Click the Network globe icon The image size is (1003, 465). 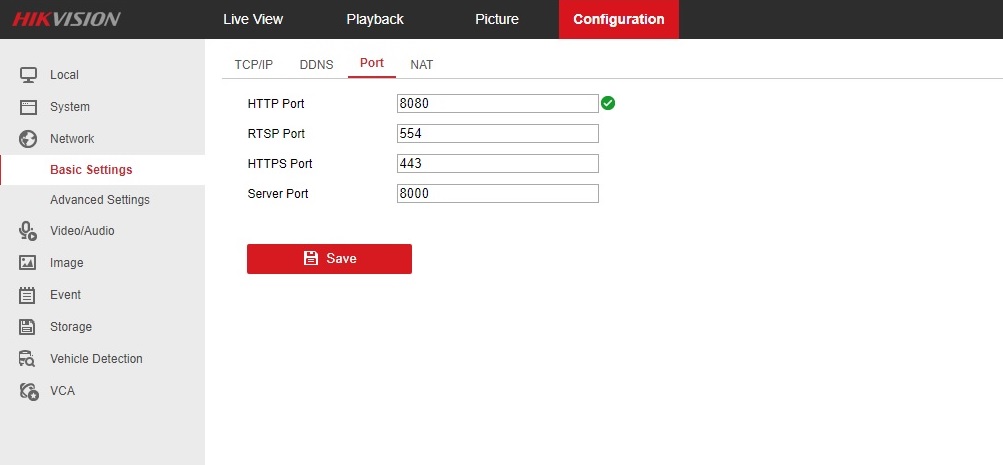[28, 139]
